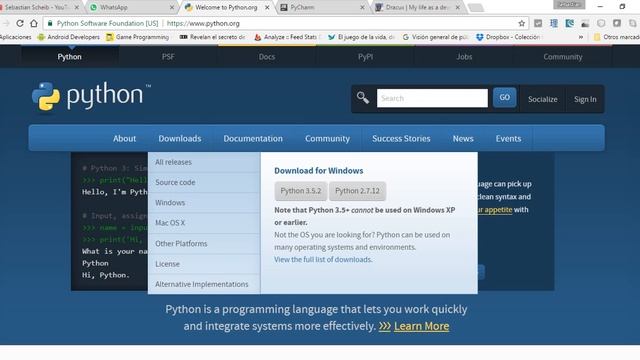Select the PSF top navigation item
Viewport: 640px width, 360px height.
[x=168, y=57]
